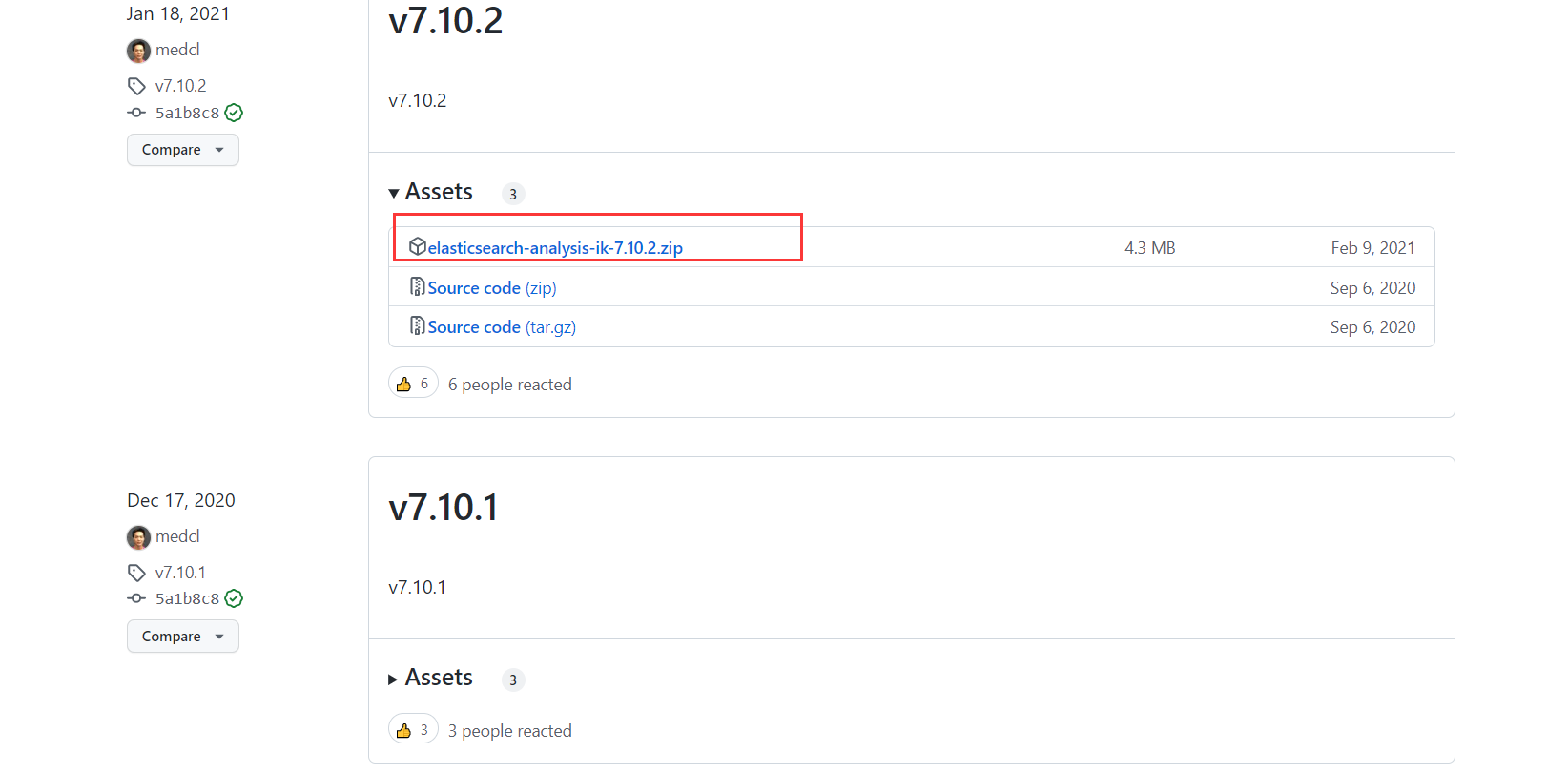The height and width of the screenshot is (774, 1568).
Task: Click v7.10.1 release description text
Action: (x=418, y=588)
